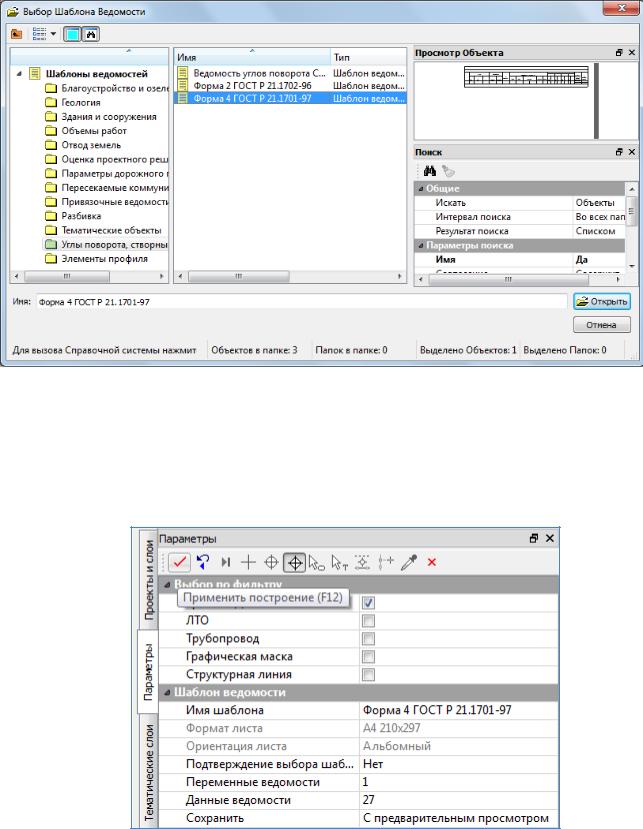Click the undo last element blue arrow icon
This screenshot has width=643, height=829.
point(203,562)
